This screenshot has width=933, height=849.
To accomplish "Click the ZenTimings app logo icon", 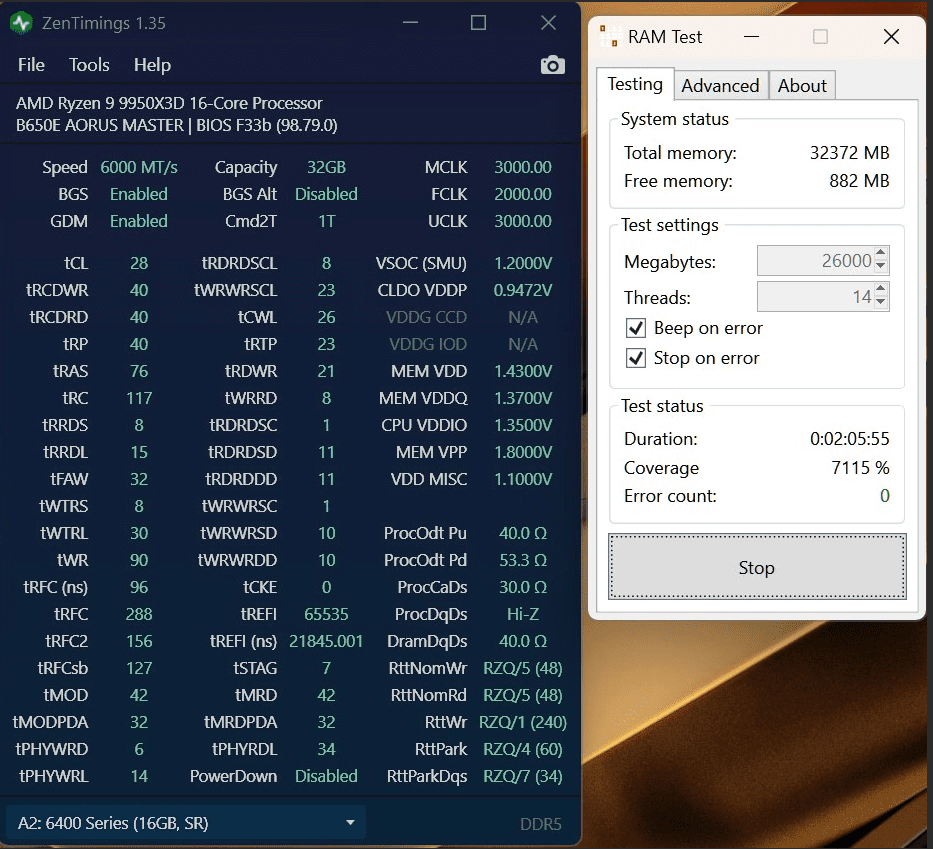I will [22, 23].
